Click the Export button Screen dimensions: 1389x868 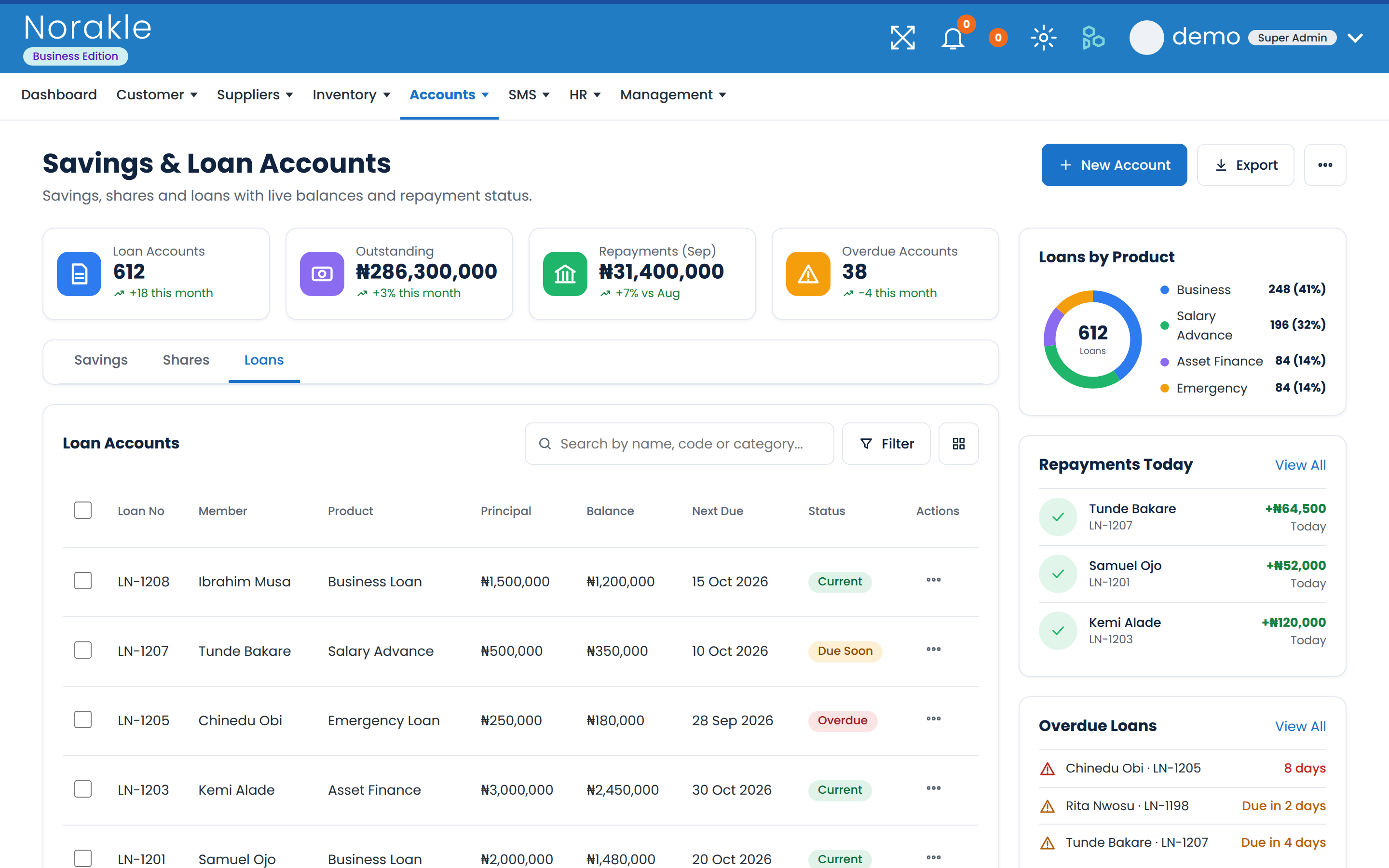[1245, 165]
